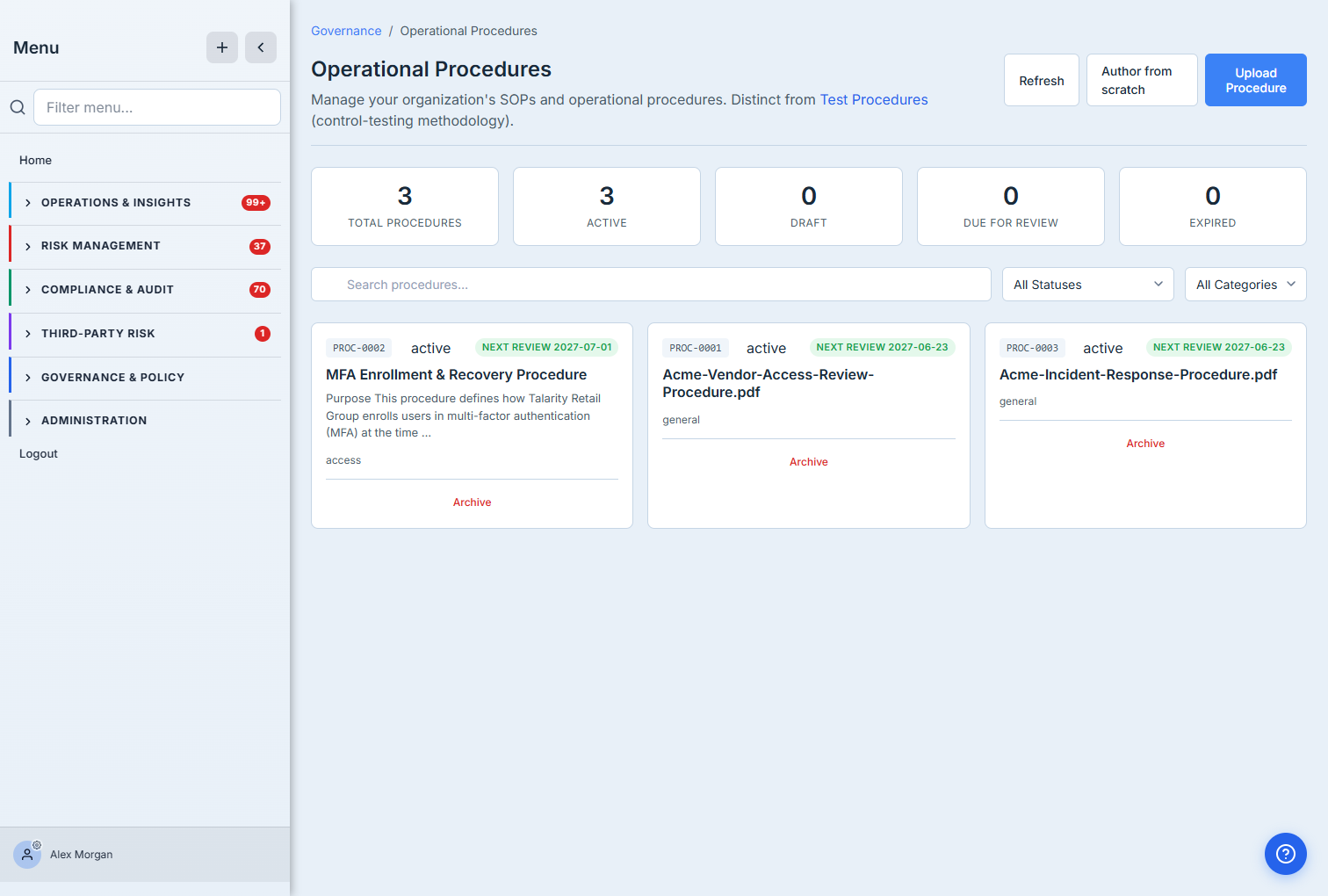The width and height of the screenshot is (1328, 896).
Task: Expand Risk Management chevron
Action: [28, 247]
